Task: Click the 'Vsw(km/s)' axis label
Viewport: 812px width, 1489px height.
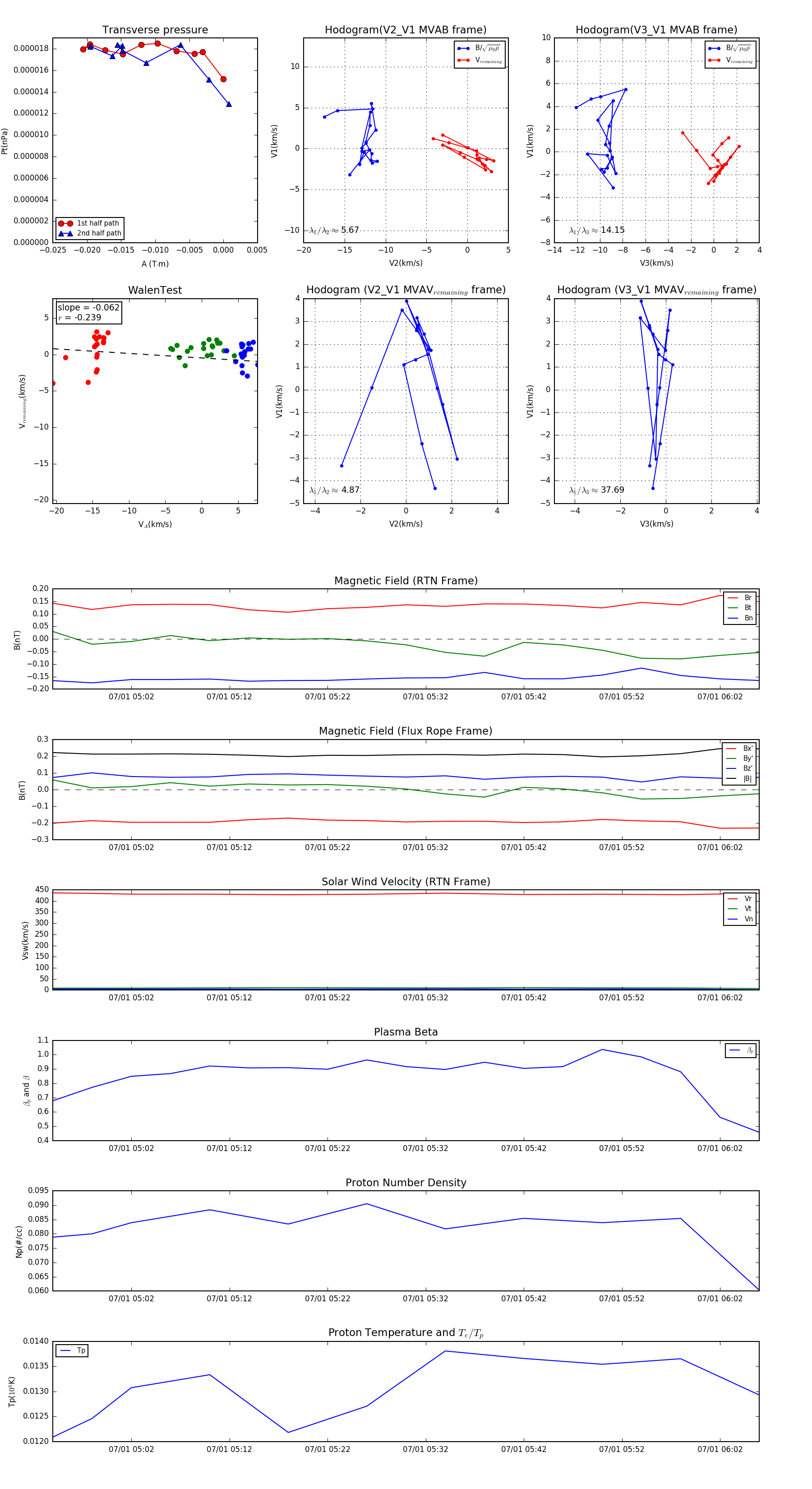Action: pos(25,940)
